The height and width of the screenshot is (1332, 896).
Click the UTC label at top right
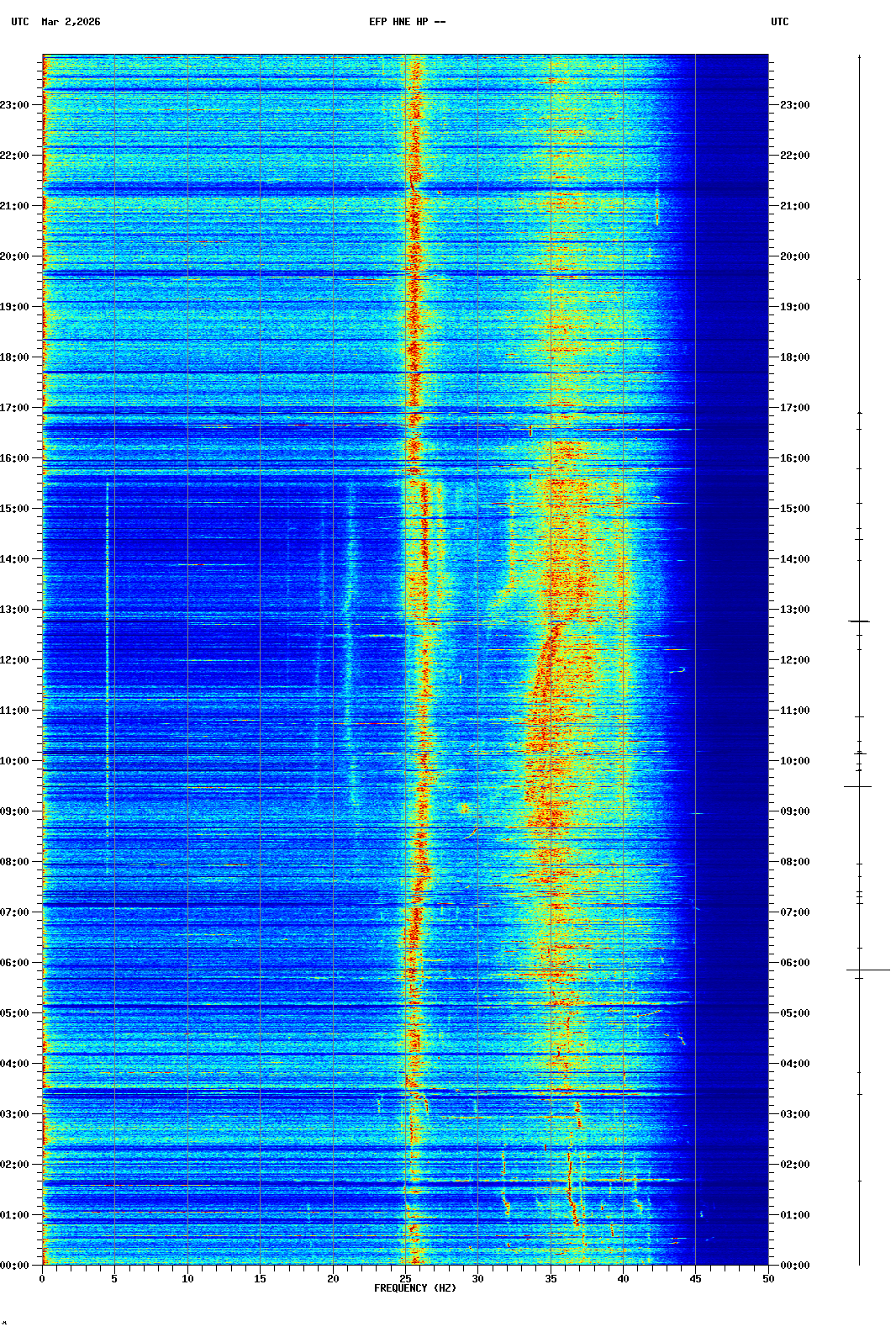[779, 22]
